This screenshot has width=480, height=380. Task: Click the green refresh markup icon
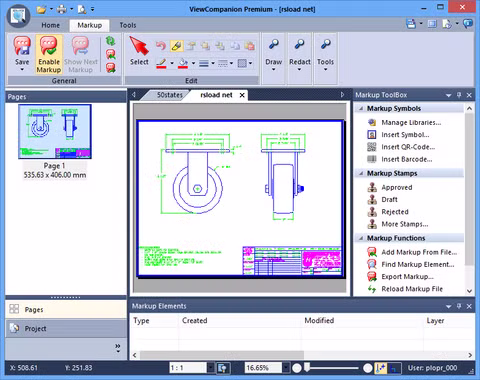[110, 41]
